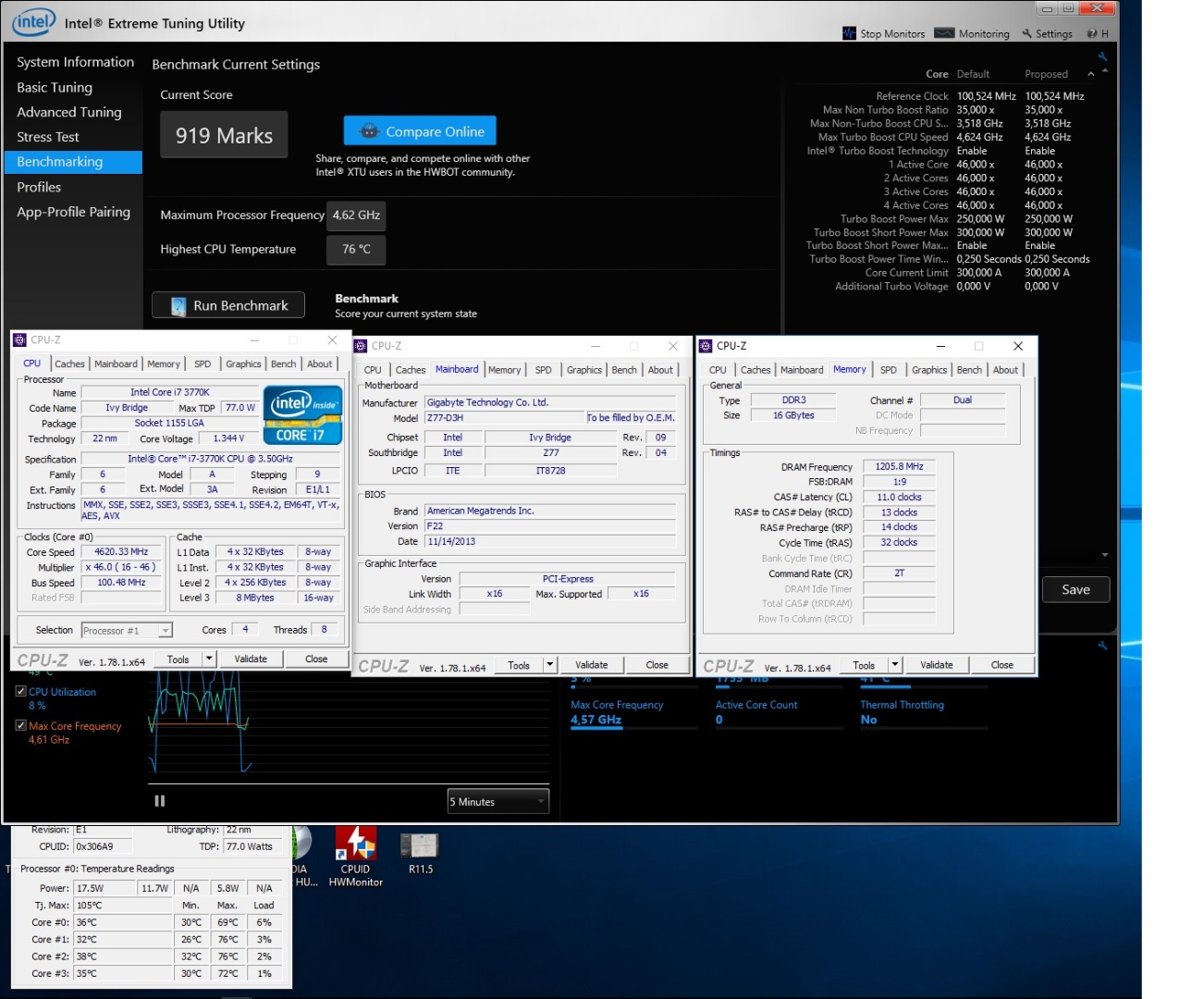Click blue wrench icon near monitoring panel
The width and height of the screenshot is (1204, 999).
(x=1102, y=646)
